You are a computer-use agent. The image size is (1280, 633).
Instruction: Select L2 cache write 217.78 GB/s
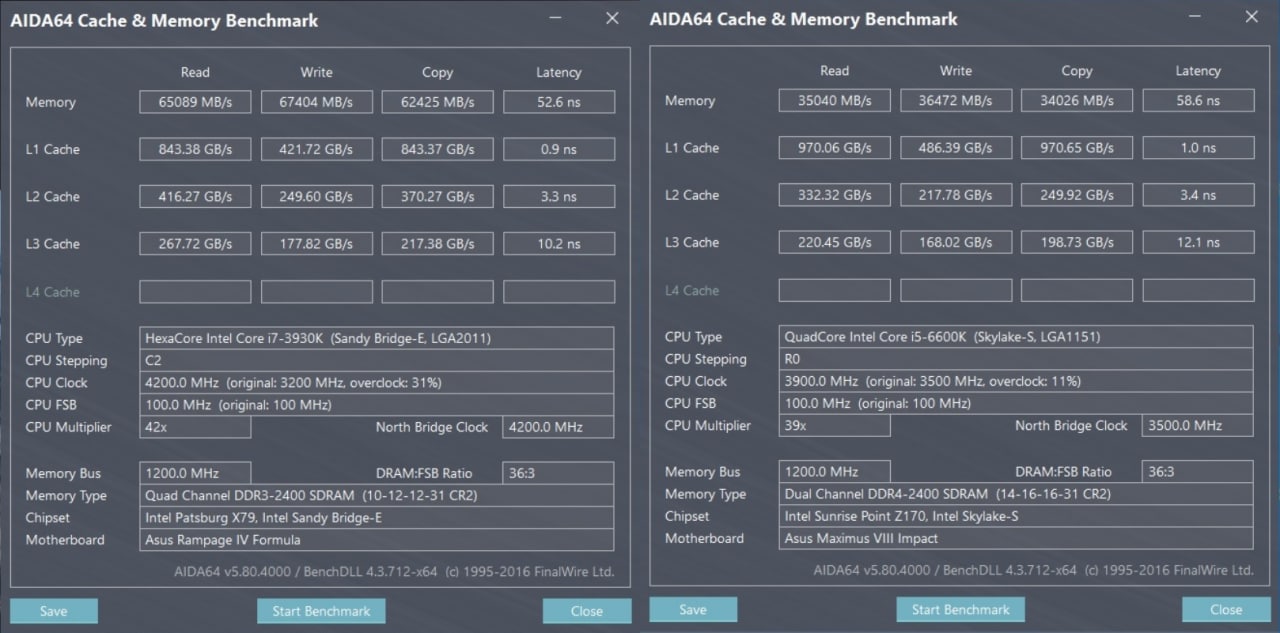pyautogui.click(x=956, y=194)
